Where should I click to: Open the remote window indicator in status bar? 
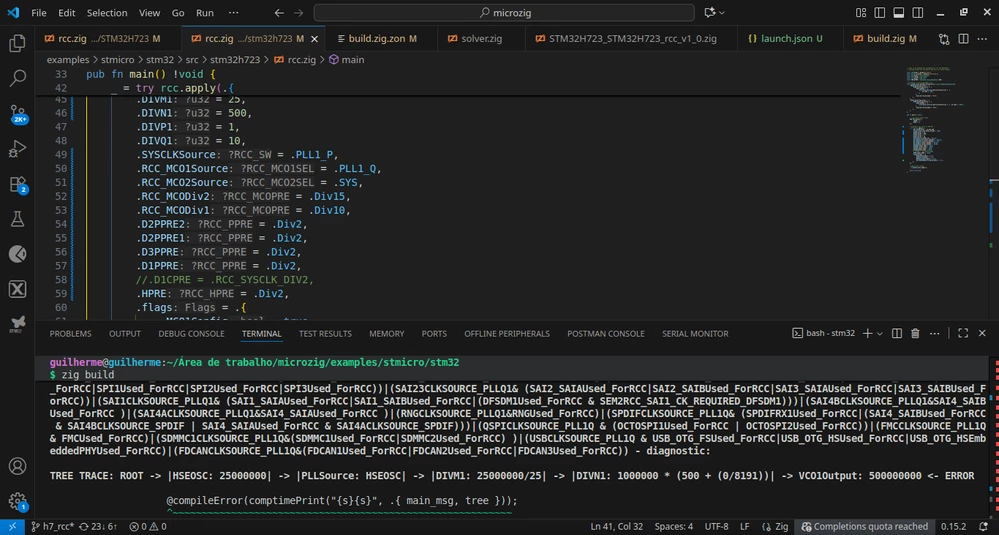13,527
